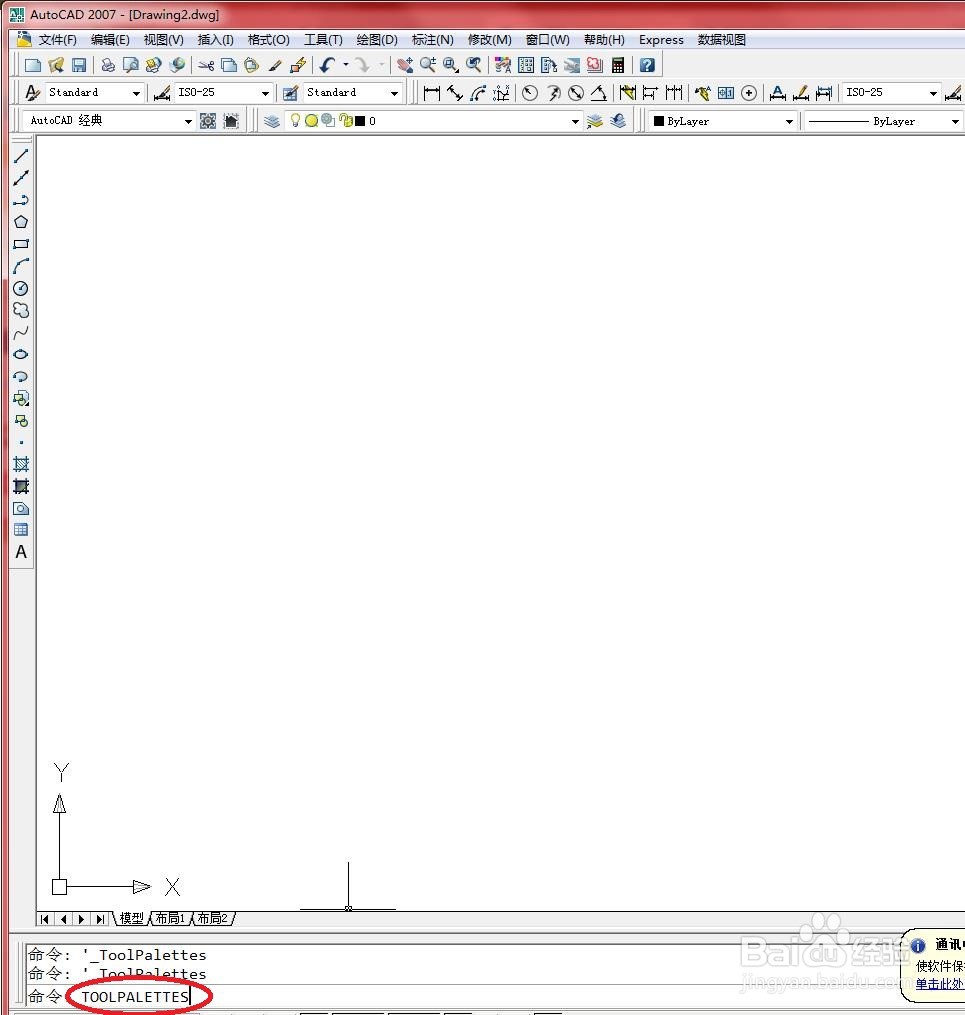Select the Polyline tool
This screenshot has width=965, height=1015.
coord(21,200)
